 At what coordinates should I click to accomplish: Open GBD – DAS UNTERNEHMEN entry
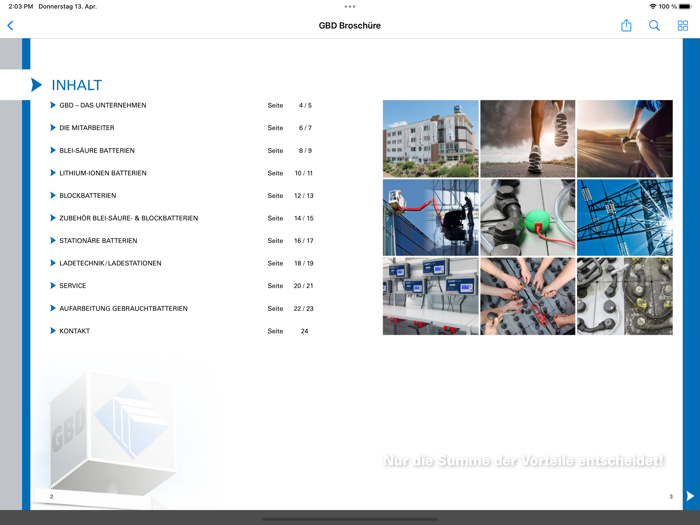103,105
